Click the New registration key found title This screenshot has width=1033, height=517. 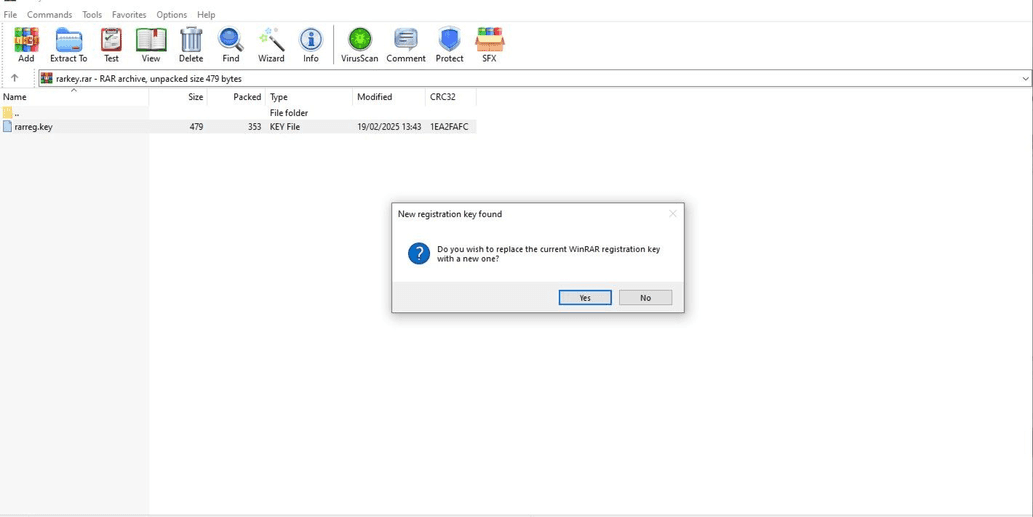[450, 214]
